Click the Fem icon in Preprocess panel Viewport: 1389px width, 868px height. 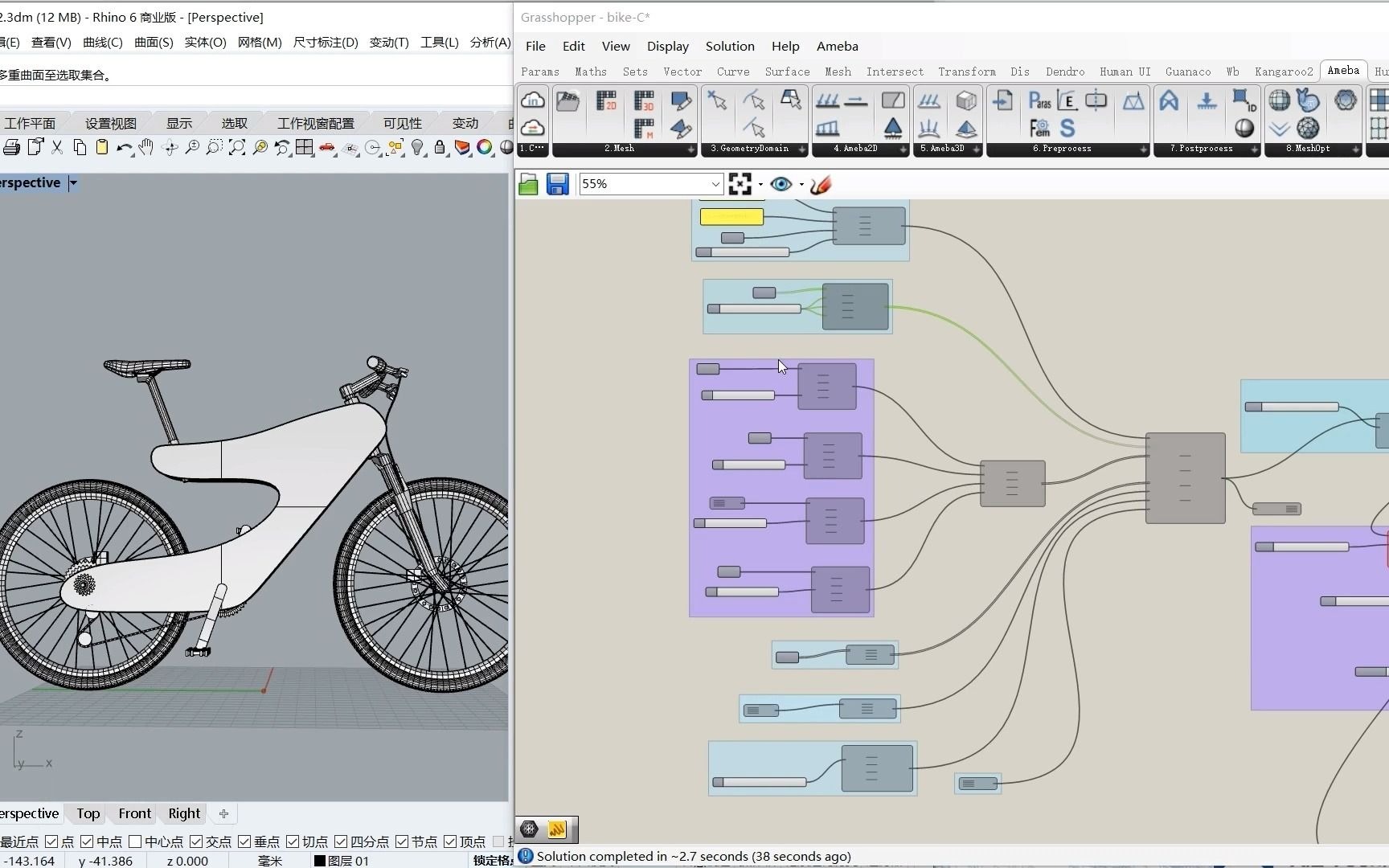[1039, 128]
